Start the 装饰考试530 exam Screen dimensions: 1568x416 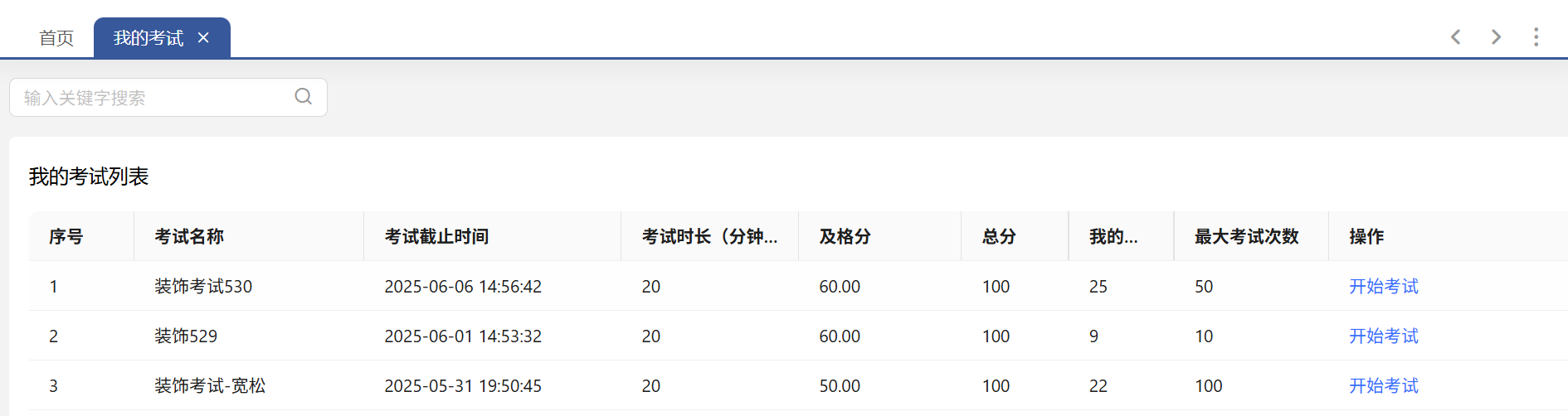[x=1383, y=287]
